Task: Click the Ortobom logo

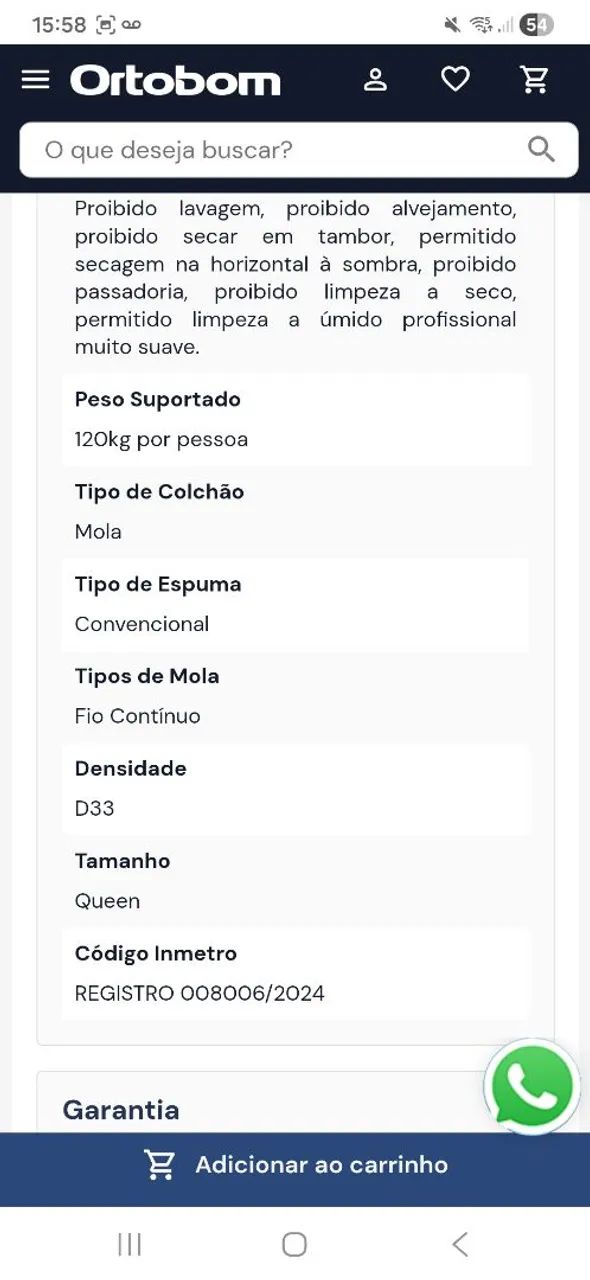Action: (x=175, y=80)
